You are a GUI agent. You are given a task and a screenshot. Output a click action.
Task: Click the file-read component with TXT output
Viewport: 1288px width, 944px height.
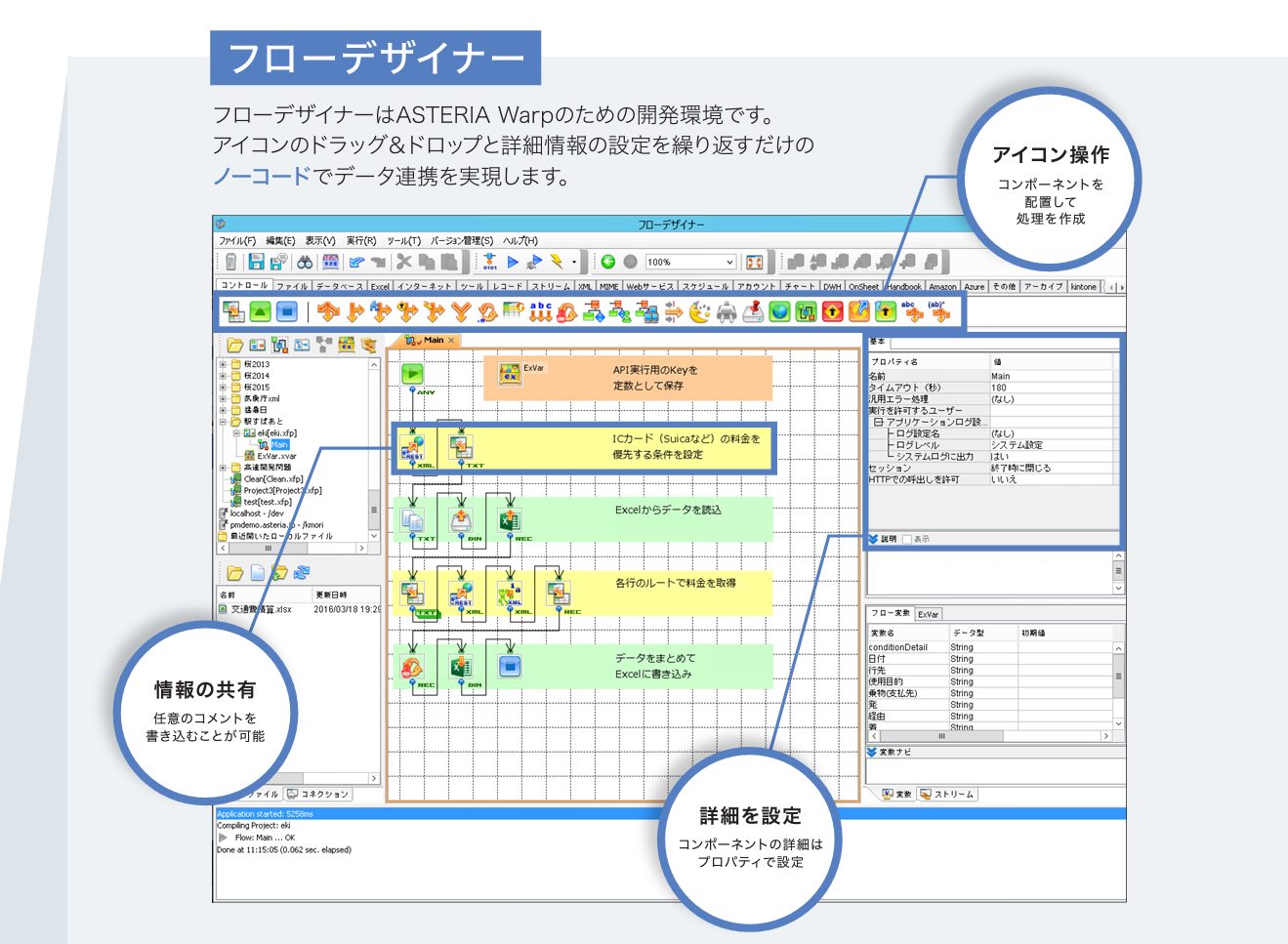coord(412,520)
